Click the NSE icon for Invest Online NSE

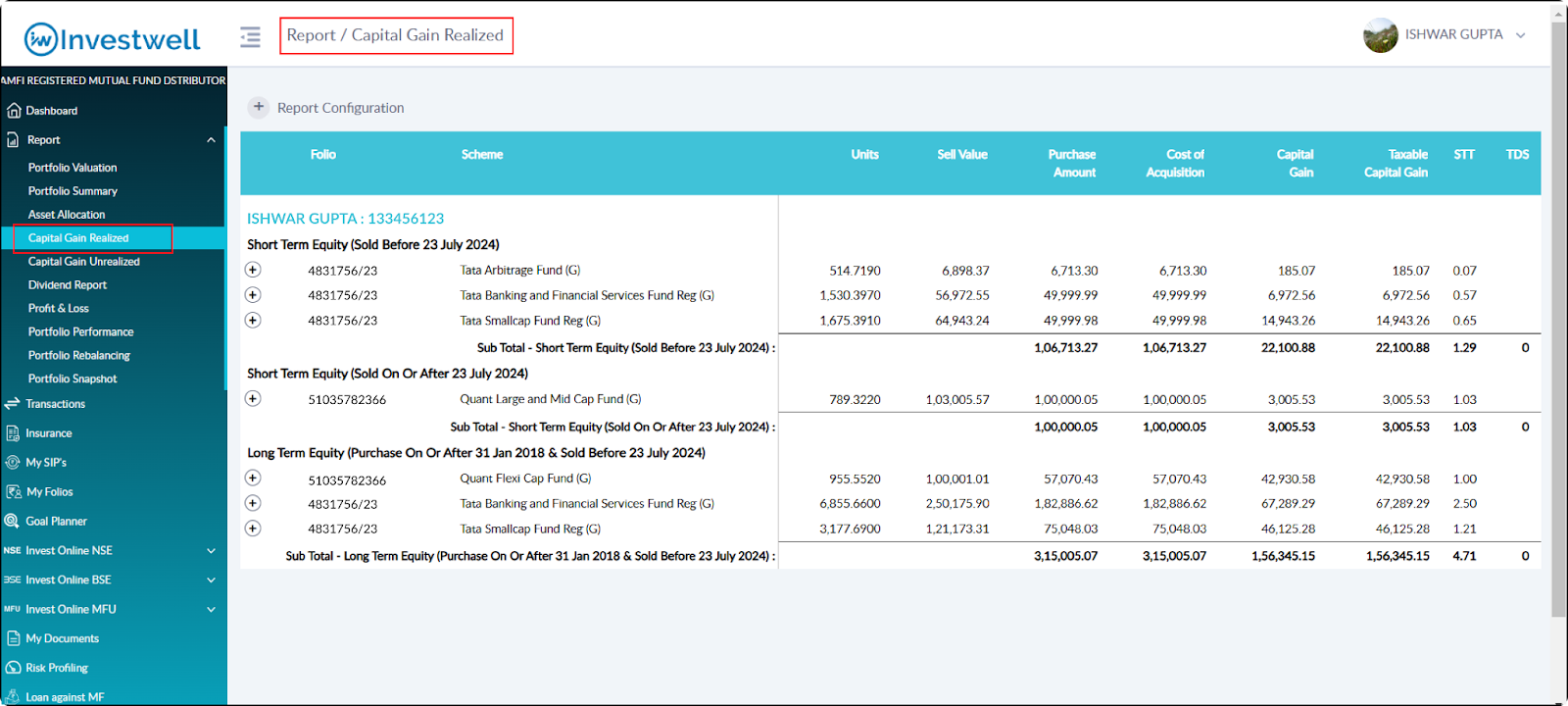point(12,551)
